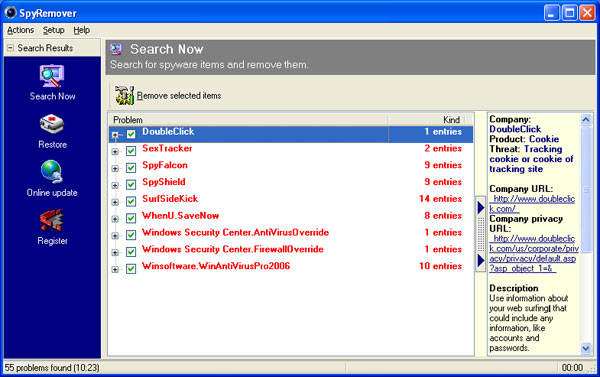This screenshot has height=377, width=600.
Task: Uncheck the AntiVirusOverride entry checkbox
Action: click(131, 235)
